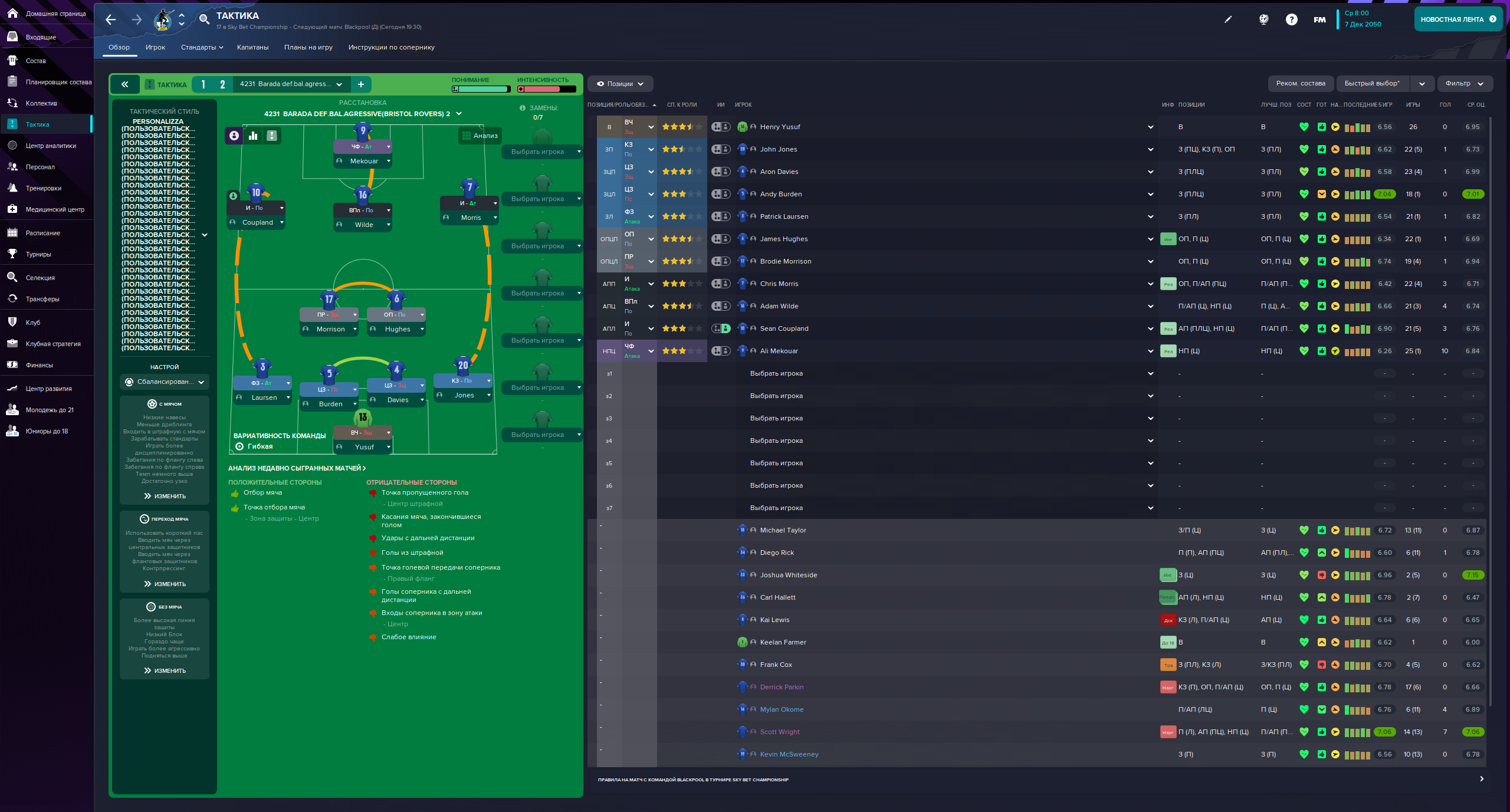Open Трансферы in sidebar

click(47, 299)
